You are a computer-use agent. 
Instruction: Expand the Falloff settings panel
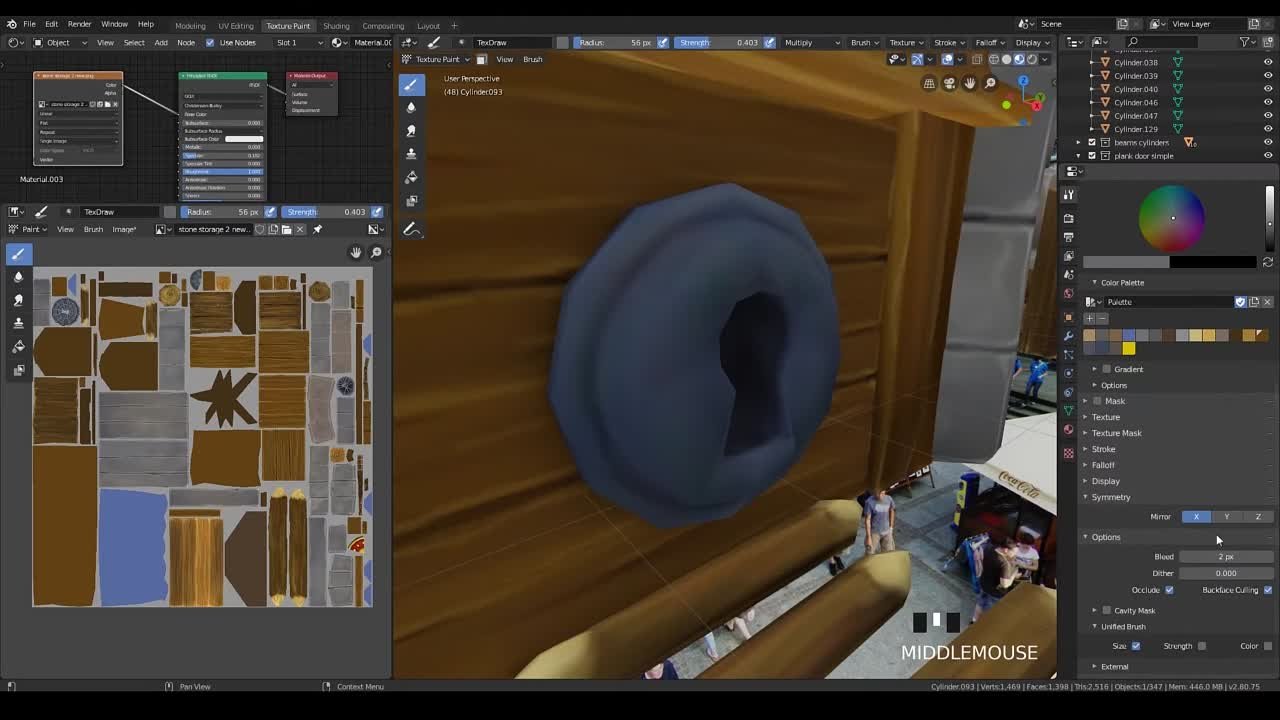pyautogui.click(x=1103, y=465)
